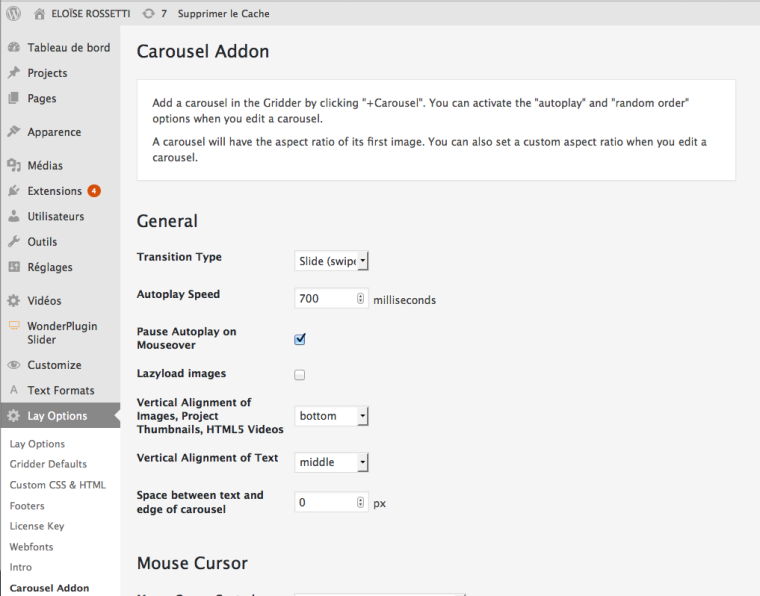This screenshot has height=596, width=760.
Task: Open the Transition Type dropdown
Action: [x=332, y=261]
